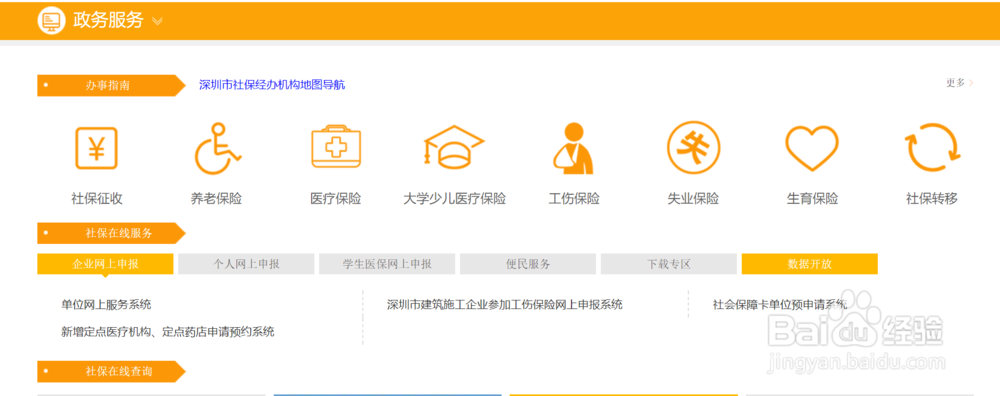This screenshot has height=396, width=1000.
Task: Open 单位网上服务系统 link
Action: pos(107,305)
